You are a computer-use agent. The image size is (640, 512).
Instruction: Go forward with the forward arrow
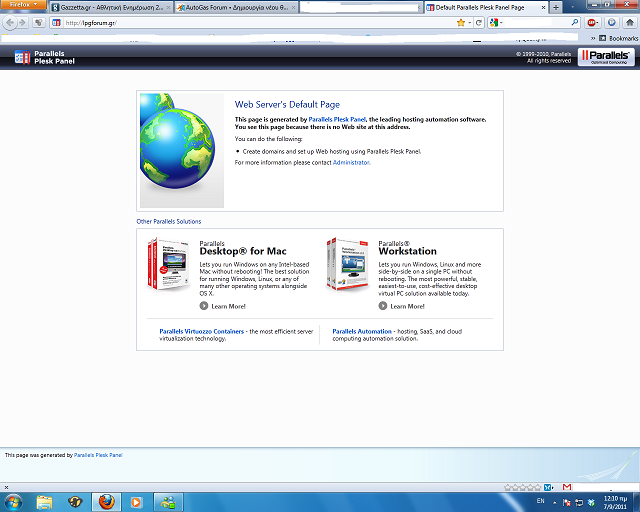click(x=22, y=23)
